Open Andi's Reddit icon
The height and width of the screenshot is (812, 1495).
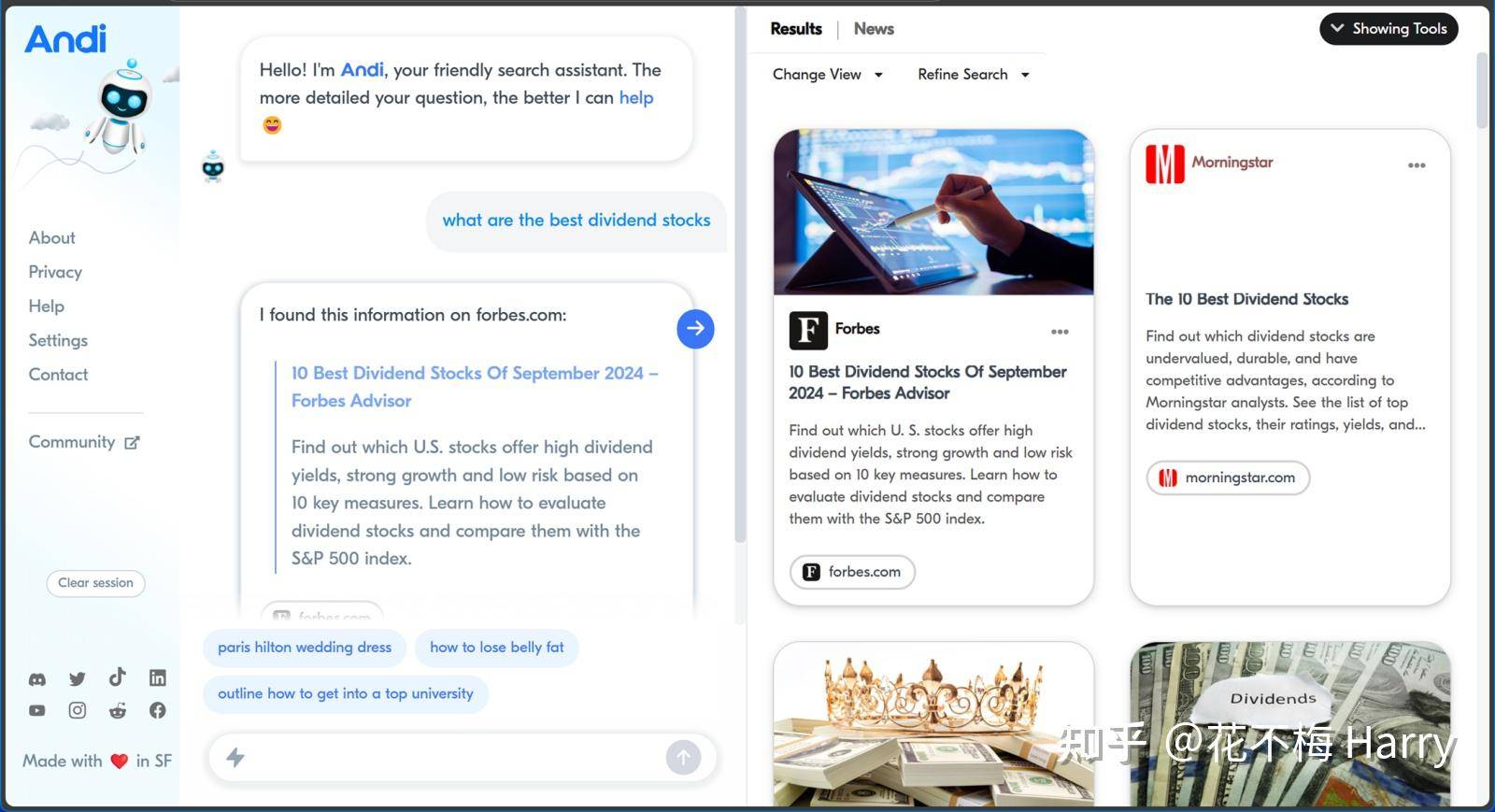coord(118,710)
